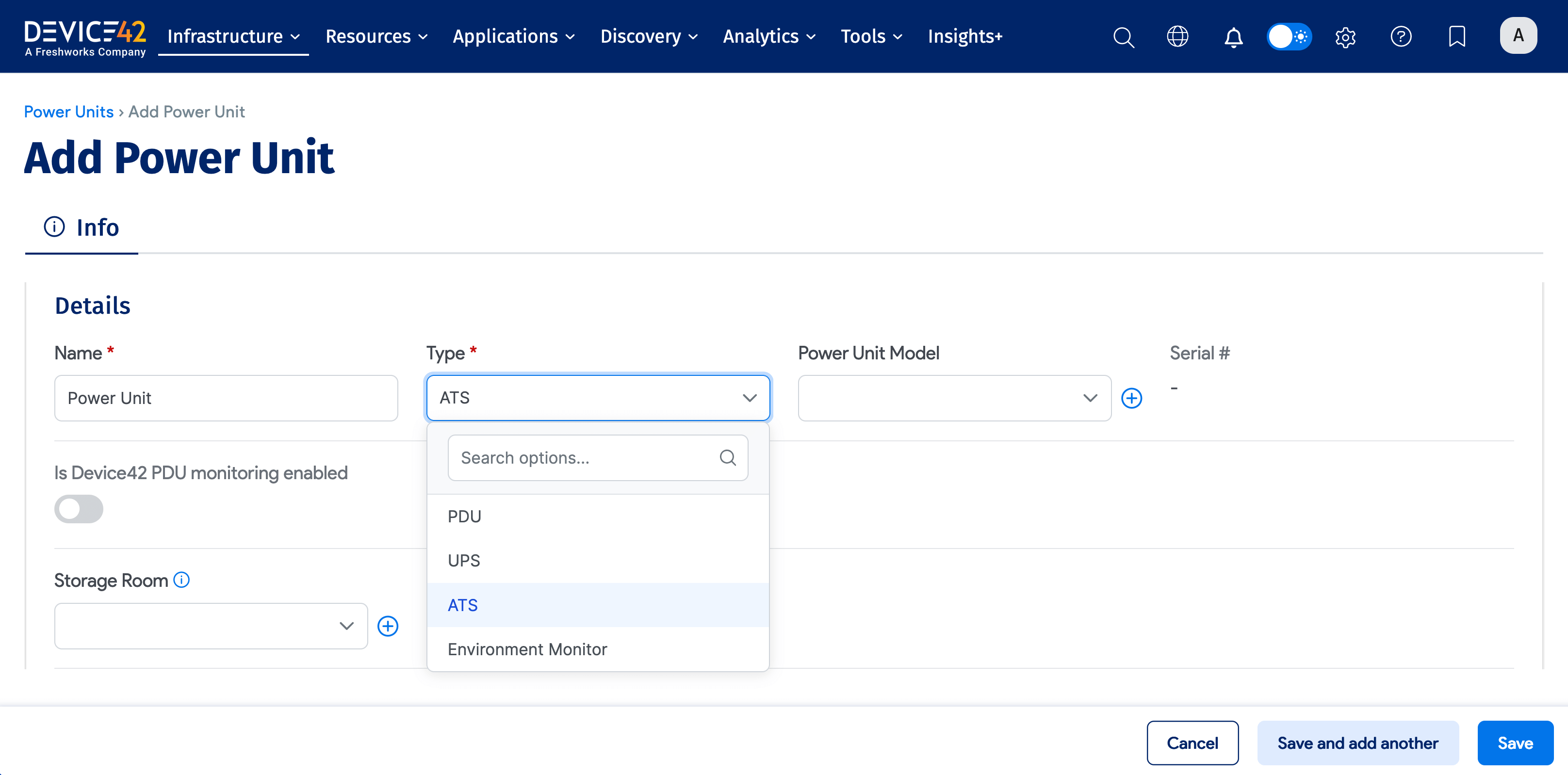Click the Device42 logo
The height and width of the screenshot is (775, 1568).
click(x=85, y=38)
